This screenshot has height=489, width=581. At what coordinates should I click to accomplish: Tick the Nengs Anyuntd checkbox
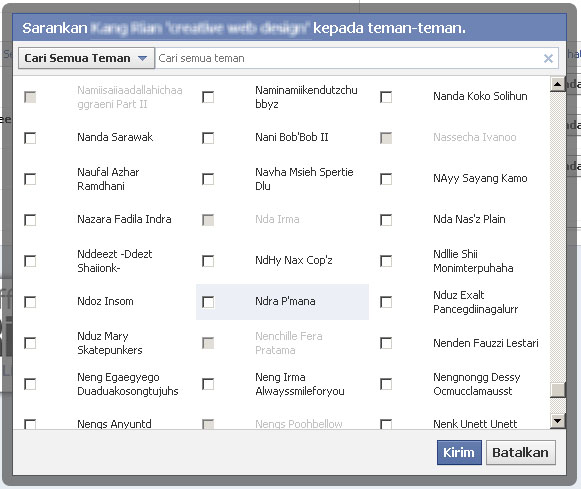[30, 424]
